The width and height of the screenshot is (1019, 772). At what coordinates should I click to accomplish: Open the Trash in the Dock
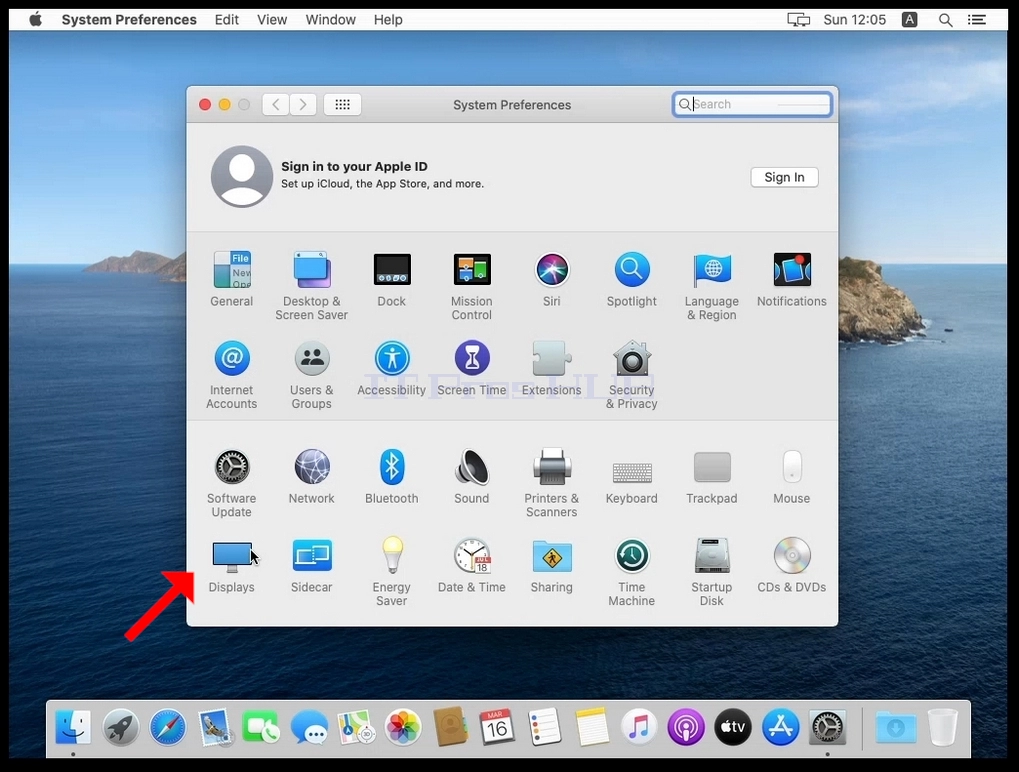click(x=943, y=727)
